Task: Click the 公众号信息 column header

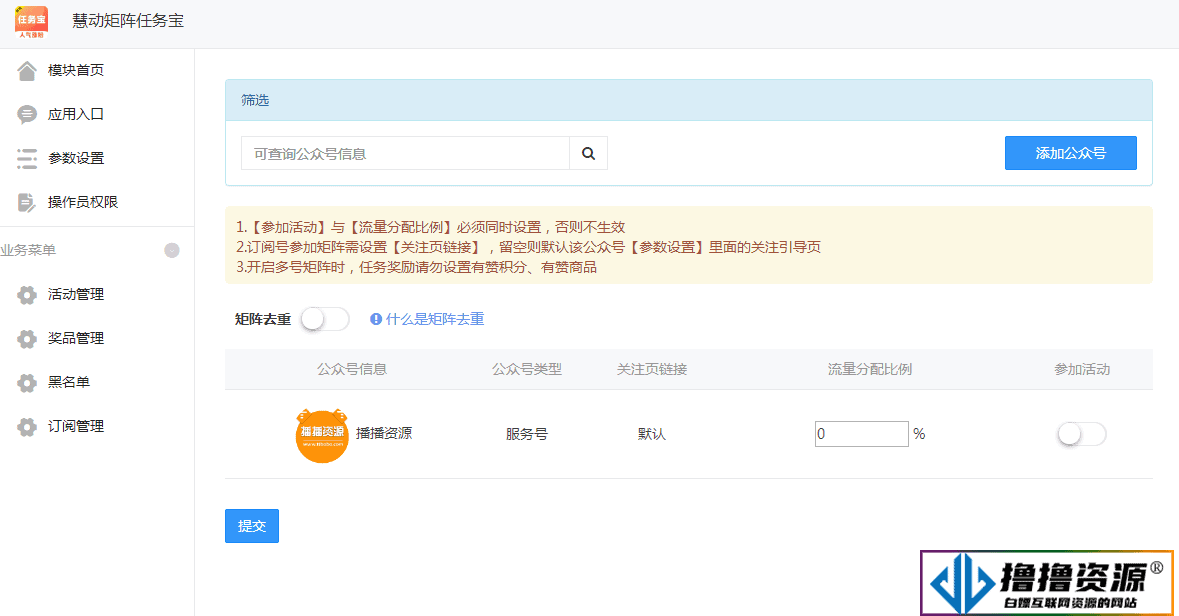Action: [x=352, y=369]
